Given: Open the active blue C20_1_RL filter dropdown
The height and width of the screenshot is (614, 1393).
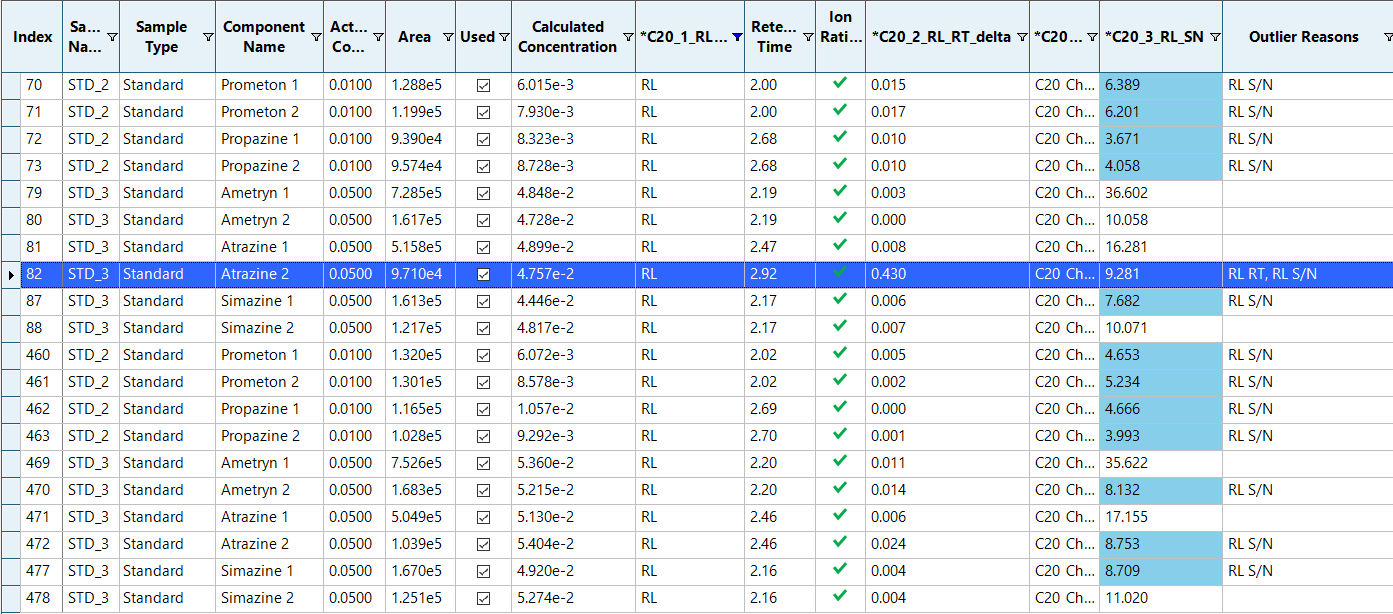Looking at the screenshot, I should tap(736, 37).
